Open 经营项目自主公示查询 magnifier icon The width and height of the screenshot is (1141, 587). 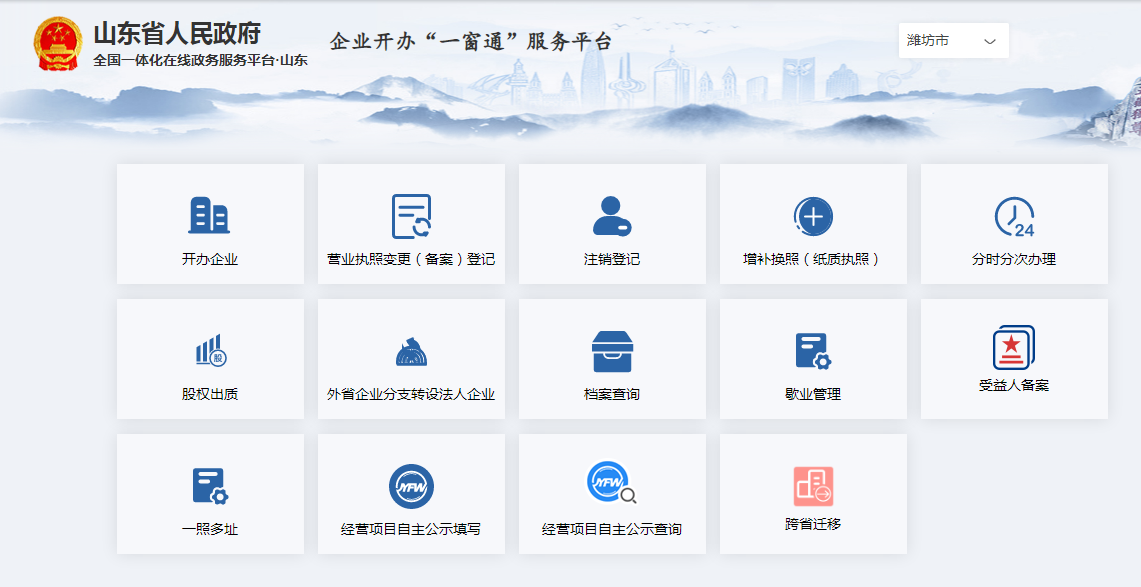point(612,483)
